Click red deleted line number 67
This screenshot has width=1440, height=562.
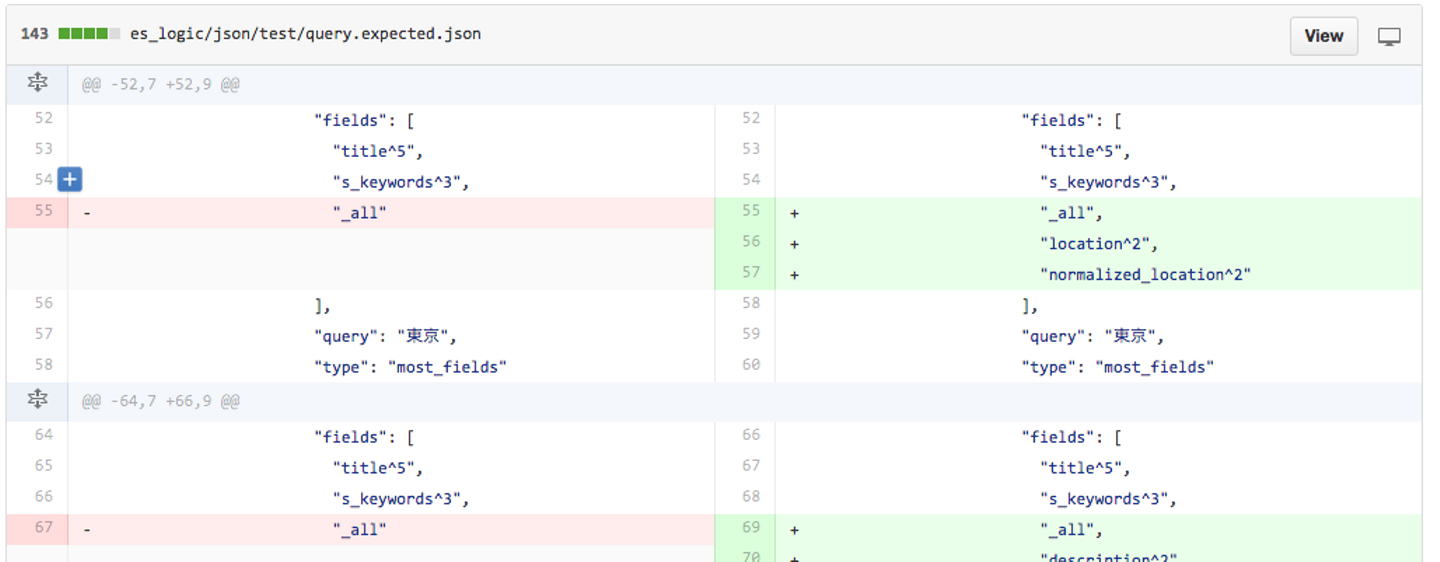click(43, 528)
